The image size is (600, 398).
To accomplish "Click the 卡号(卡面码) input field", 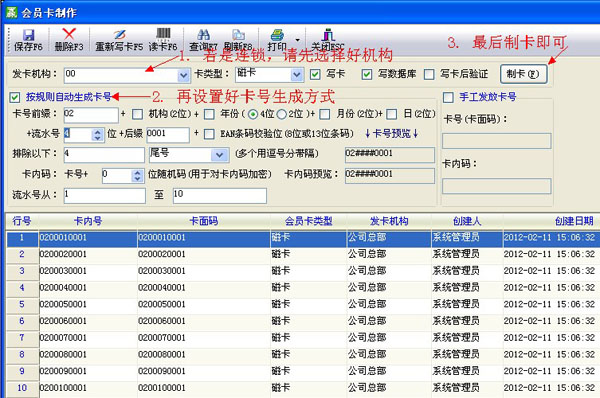I will pos(496,141).
